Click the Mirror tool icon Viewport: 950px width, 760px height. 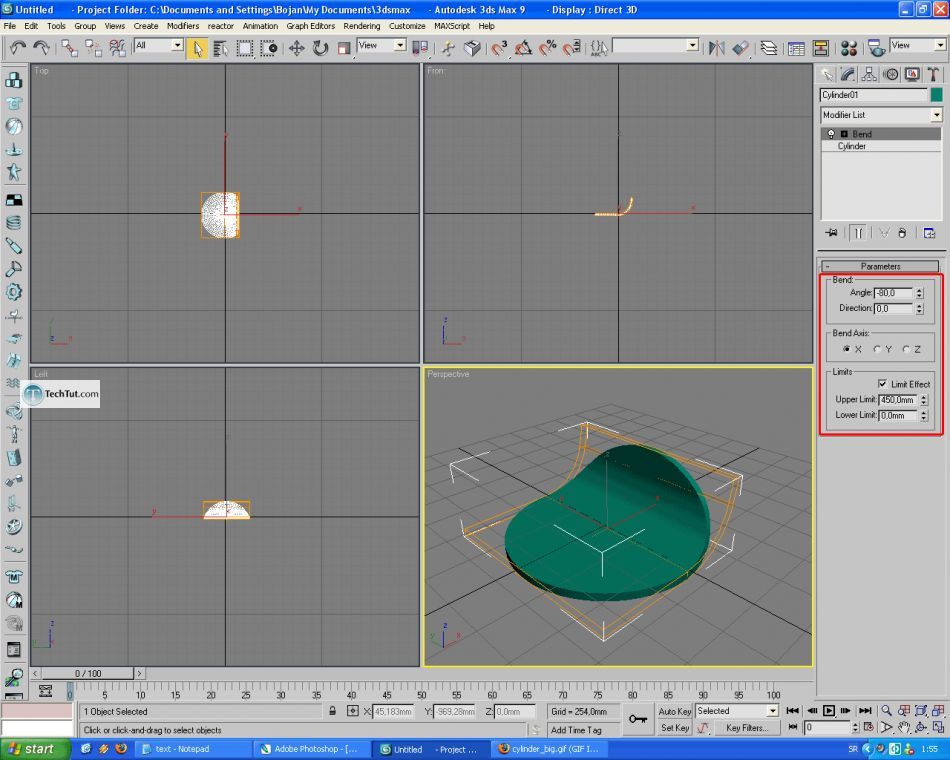pyautogui.click(x=717, y=48)
